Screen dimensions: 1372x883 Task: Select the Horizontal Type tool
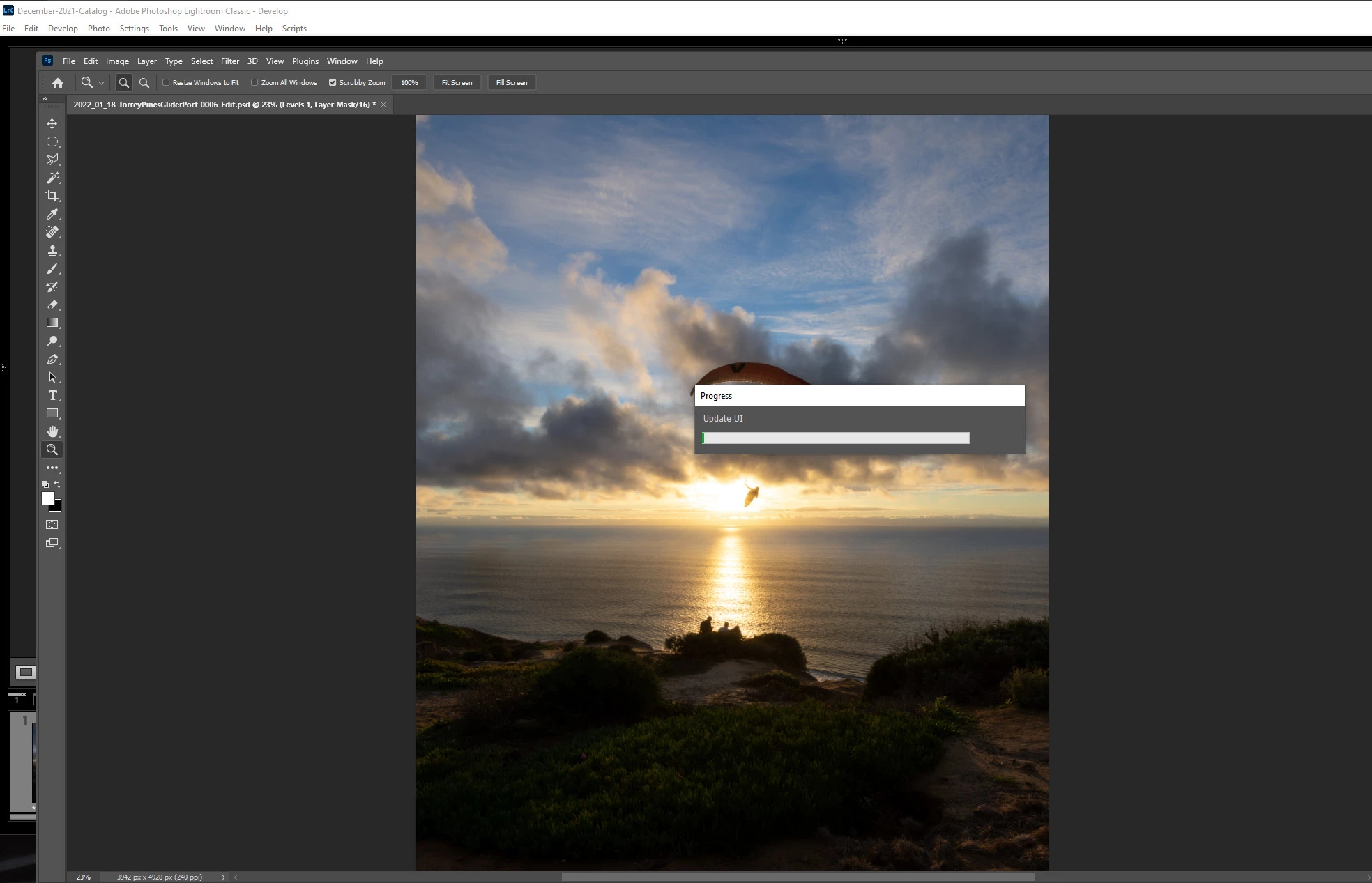pyautogui.click(x=52, y=395)
